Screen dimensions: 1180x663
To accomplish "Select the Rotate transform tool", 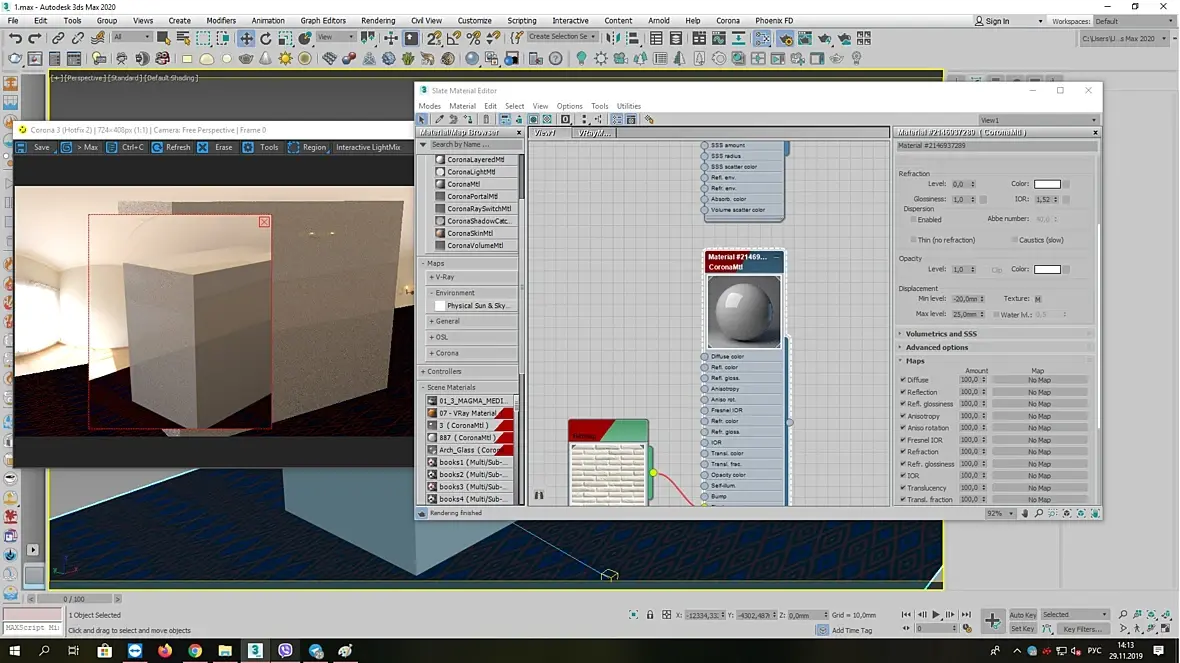I will click(266, 38).
